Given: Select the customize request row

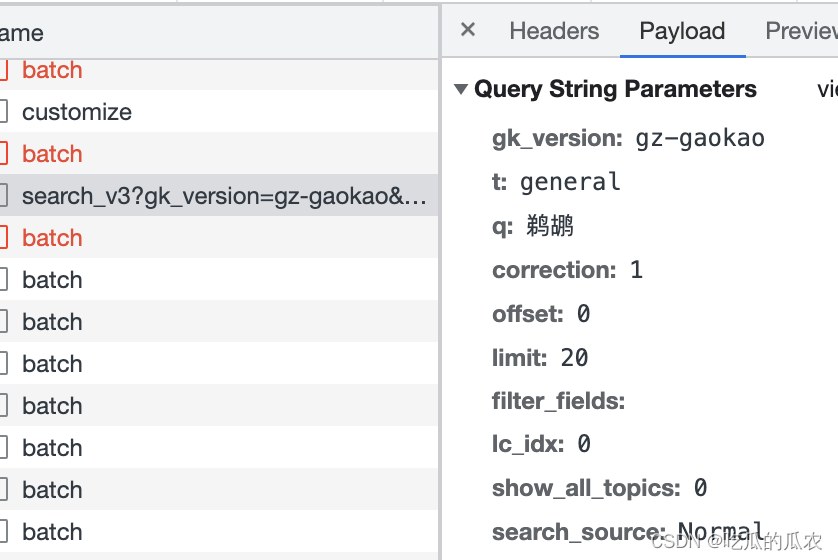Looking at the screenshot, I should click(x=77, y=112).
